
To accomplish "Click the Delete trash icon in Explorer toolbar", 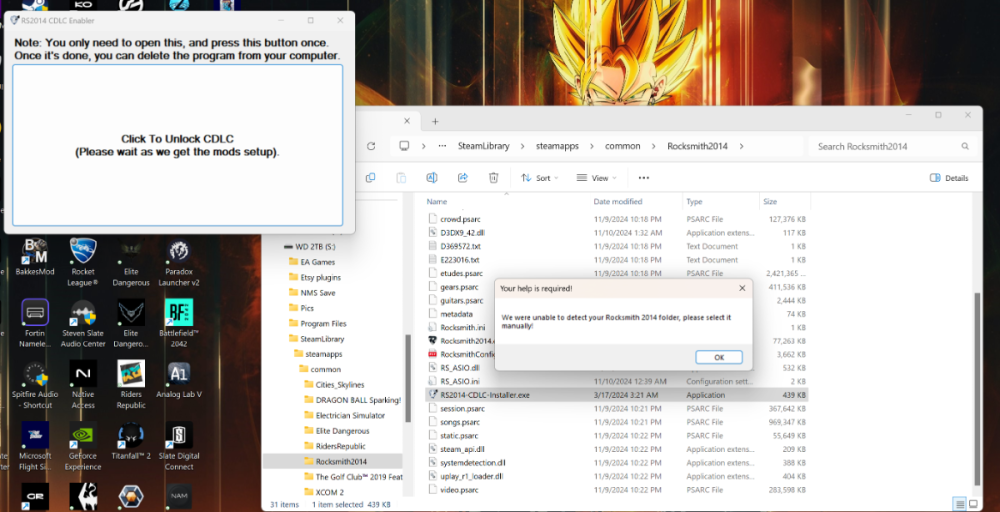I will coord(494,178).
